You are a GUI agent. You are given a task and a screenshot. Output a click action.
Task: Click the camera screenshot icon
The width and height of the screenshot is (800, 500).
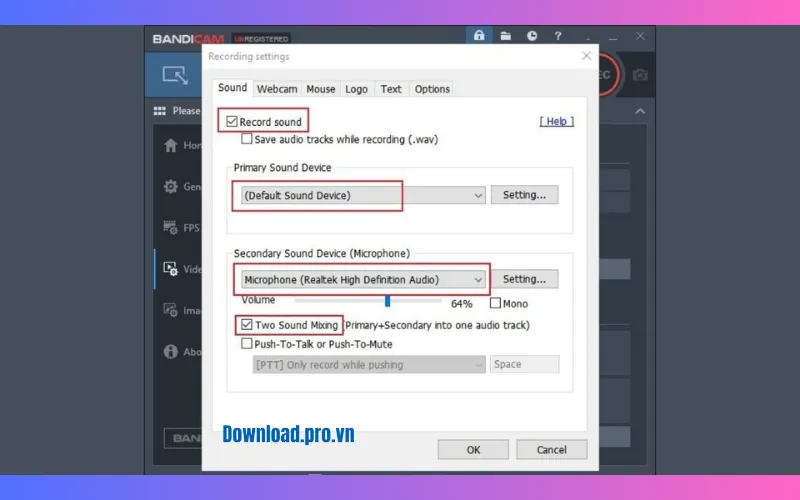tap(640, 75)
